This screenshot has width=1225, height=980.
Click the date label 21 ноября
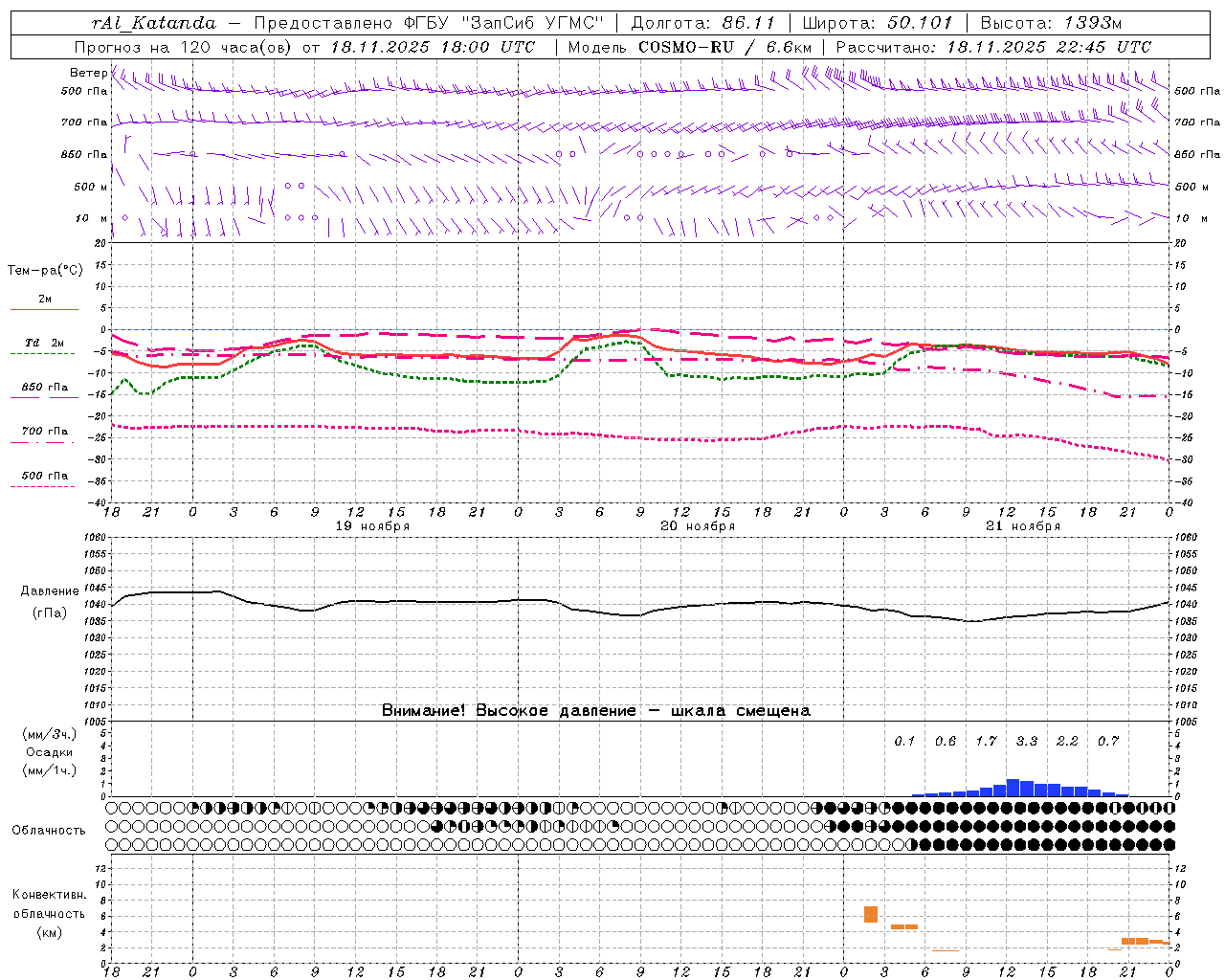coord(1023,526)
